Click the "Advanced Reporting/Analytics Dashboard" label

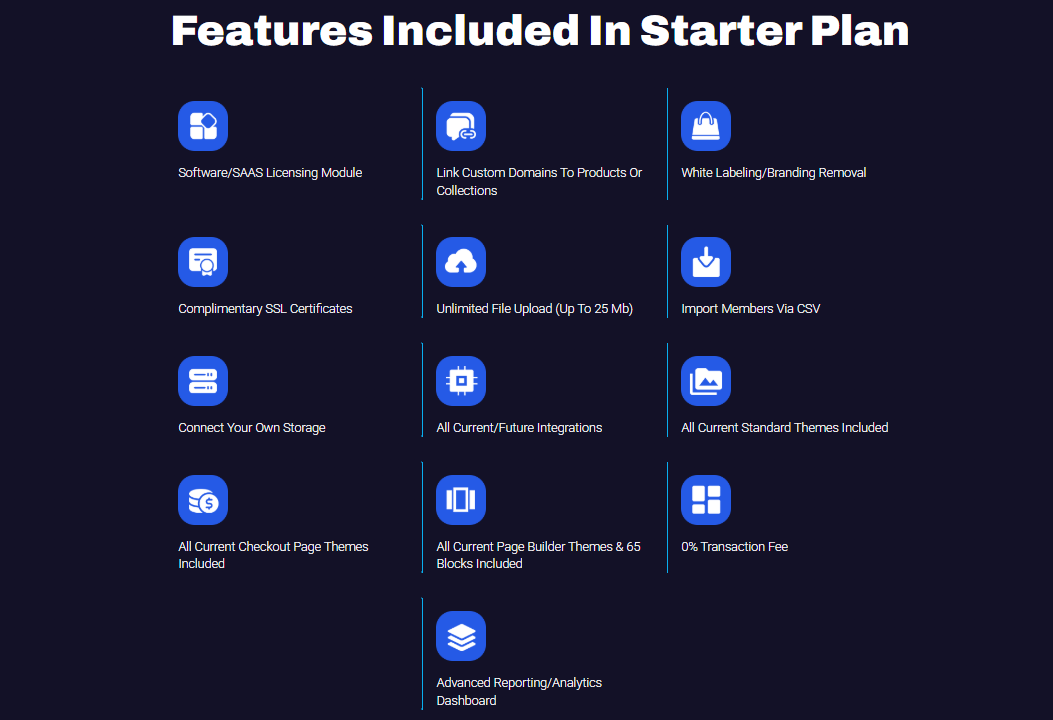519,692
